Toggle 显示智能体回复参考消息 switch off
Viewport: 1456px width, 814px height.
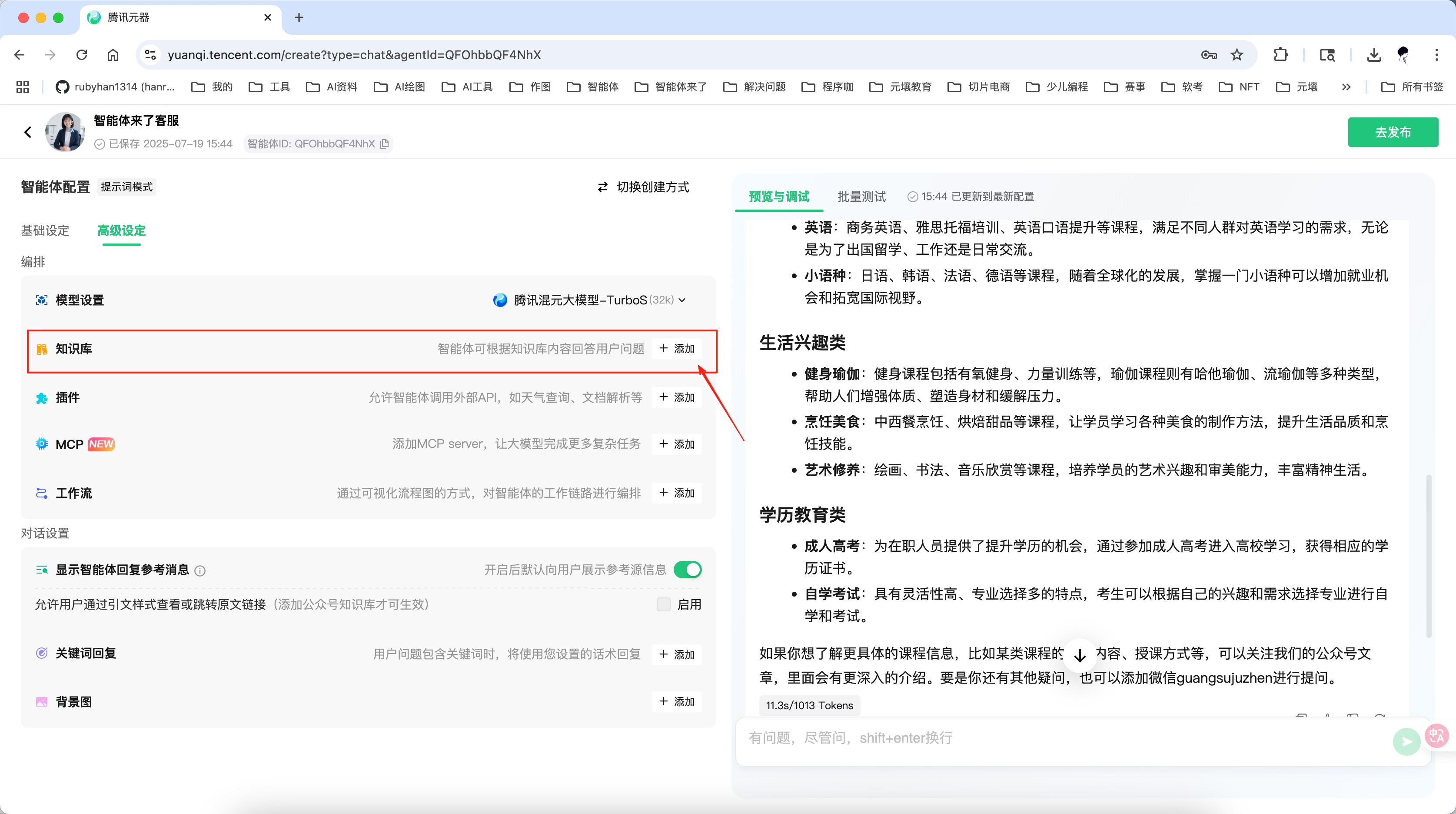[x=687, y=570]
